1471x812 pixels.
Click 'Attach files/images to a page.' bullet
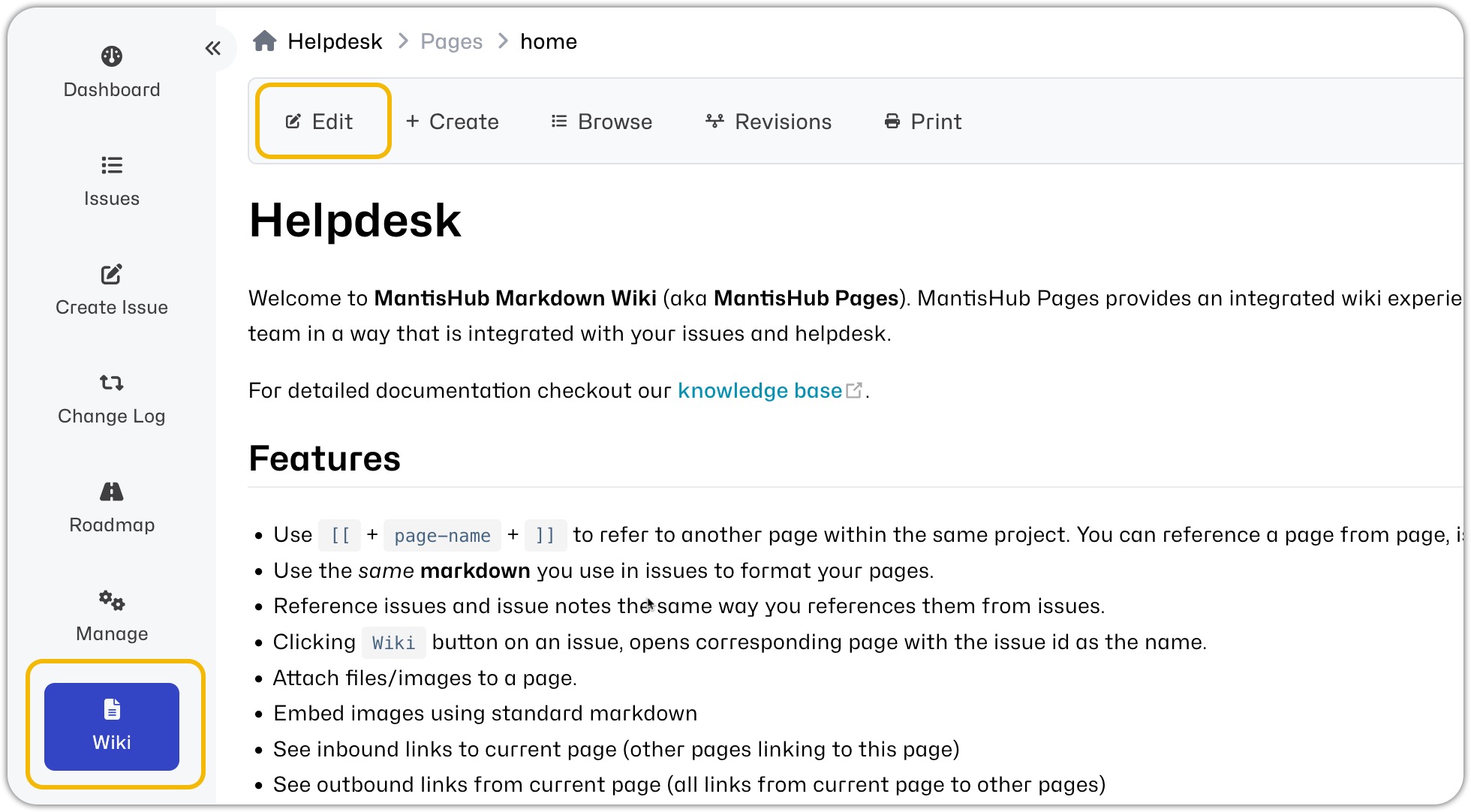(x=425, y=678)
